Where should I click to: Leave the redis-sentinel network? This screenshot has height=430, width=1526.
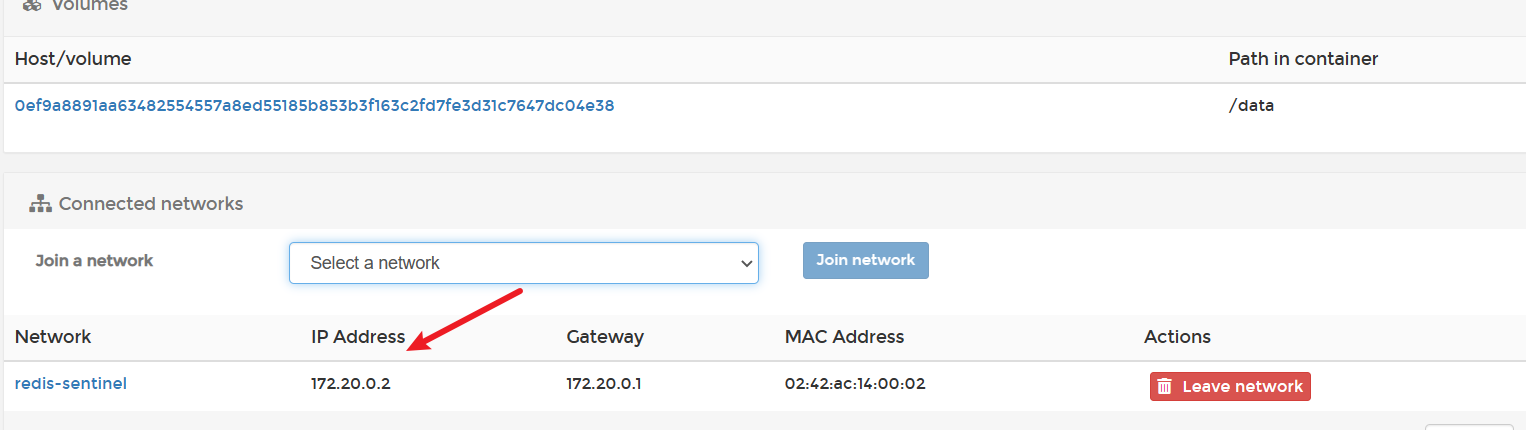(1229, 387)
